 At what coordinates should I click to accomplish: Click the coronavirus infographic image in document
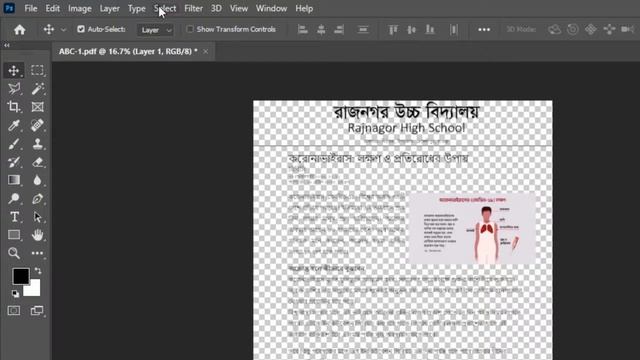point(472,229)
